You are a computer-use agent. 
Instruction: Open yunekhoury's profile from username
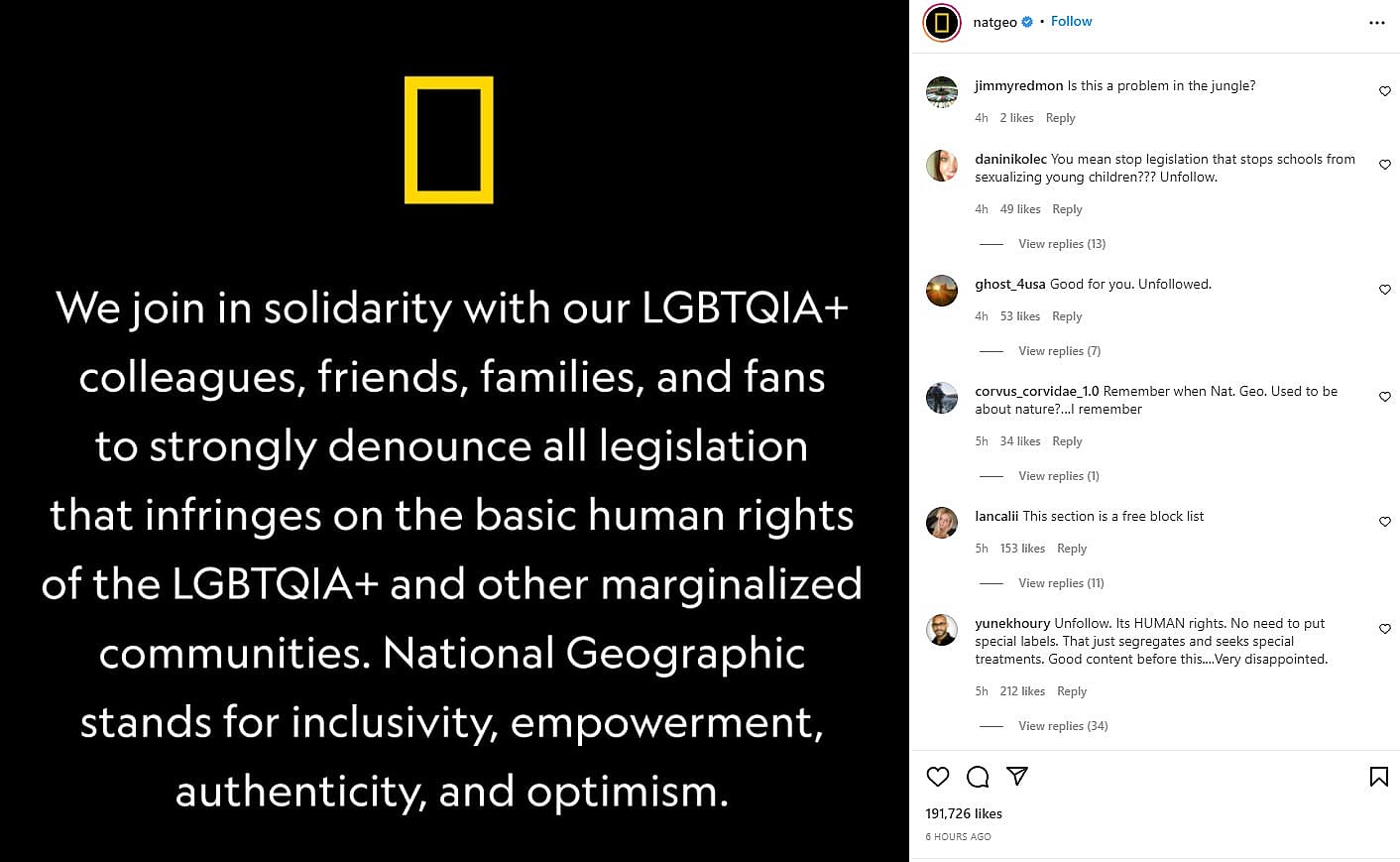pos(1011,623)
